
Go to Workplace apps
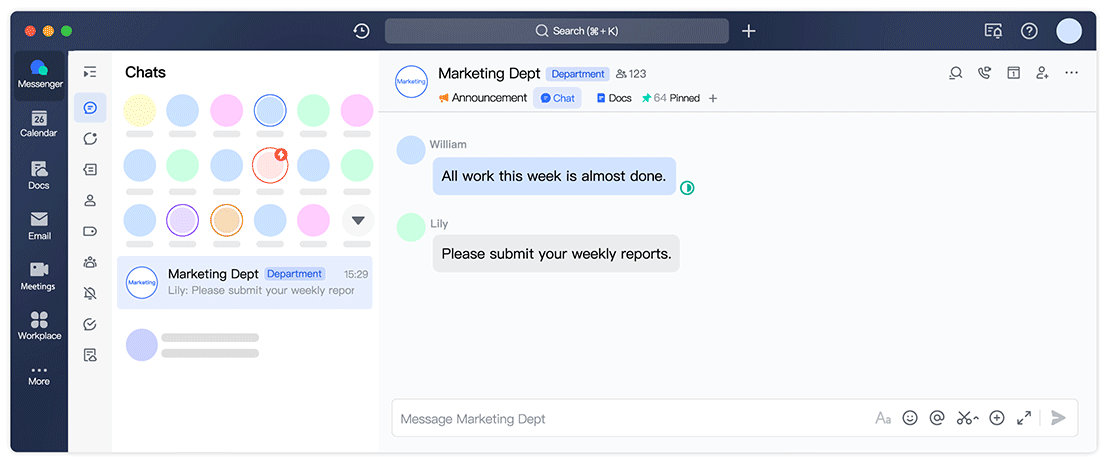39,325
